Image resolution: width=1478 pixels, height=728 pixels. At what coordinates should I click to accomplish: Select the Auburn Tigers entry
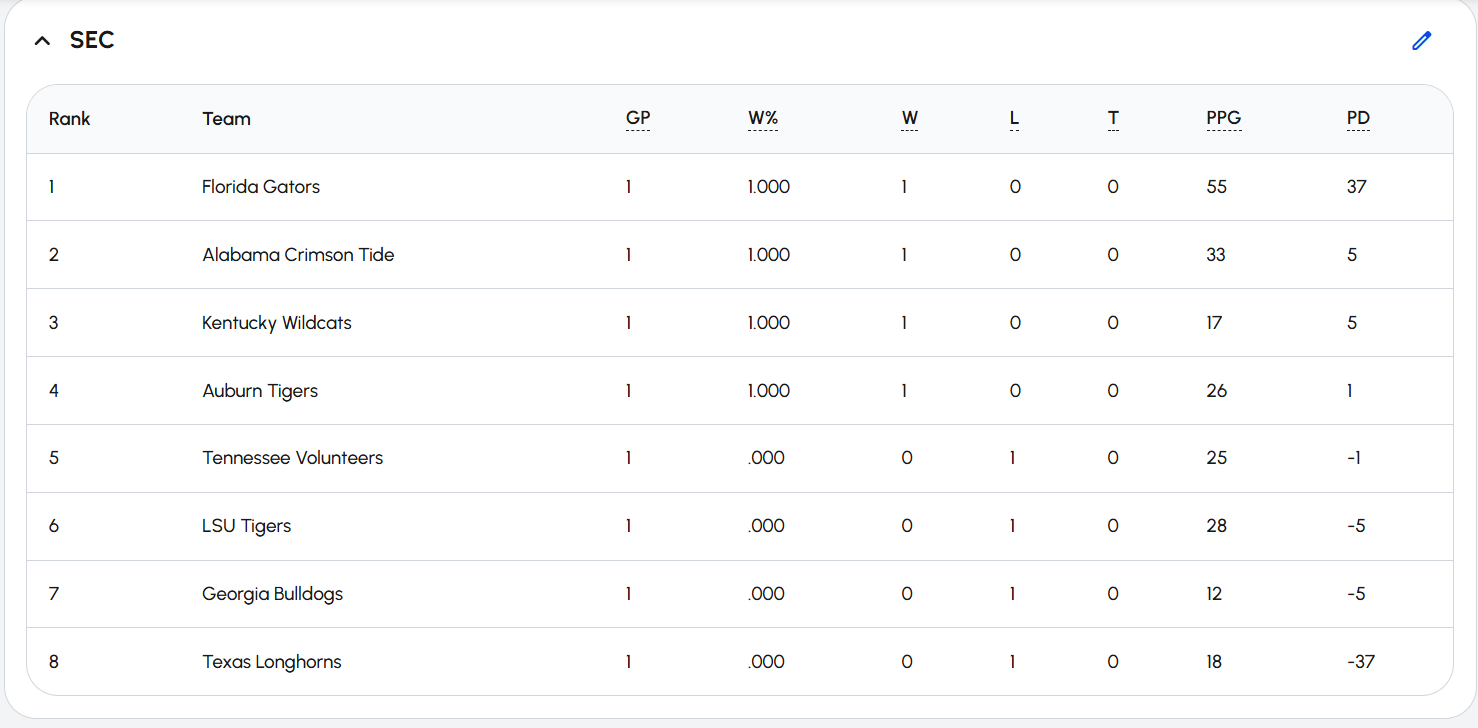(260, 391)
